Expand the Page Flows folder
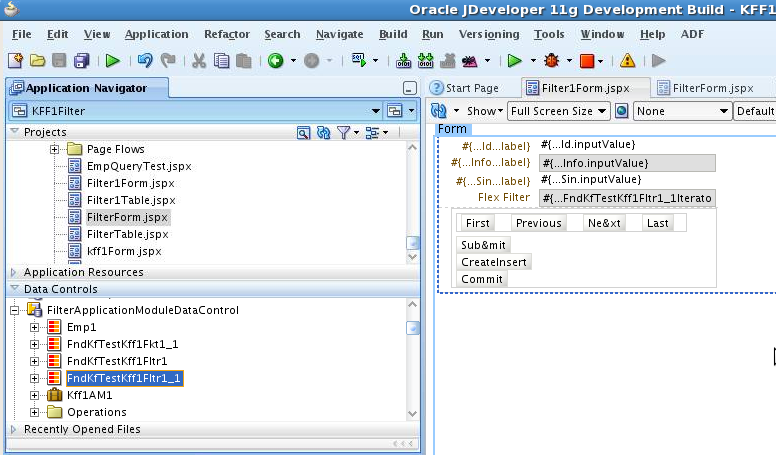 pyautogui.click(x=54, y=149)
